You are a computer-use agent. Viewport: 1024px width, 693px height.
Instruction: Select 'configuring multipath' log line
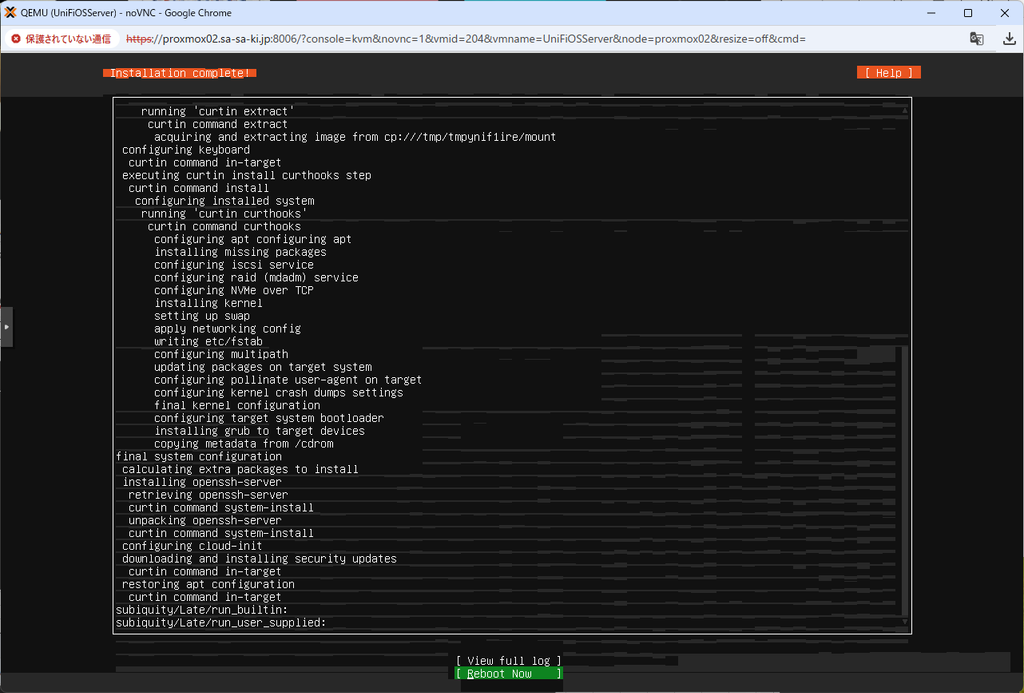[x=221, y=354]
